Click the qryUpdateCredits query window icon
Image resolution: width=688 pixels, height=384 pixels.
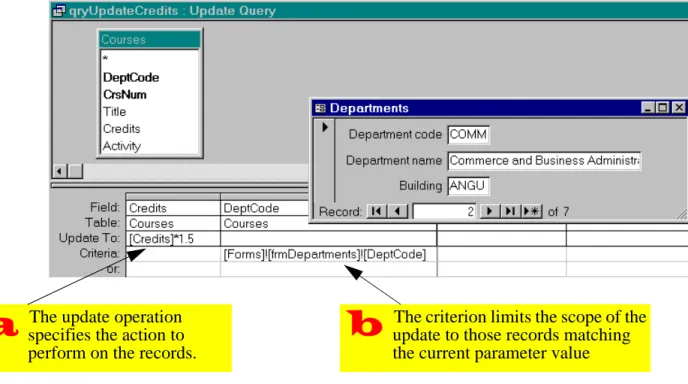59,11
